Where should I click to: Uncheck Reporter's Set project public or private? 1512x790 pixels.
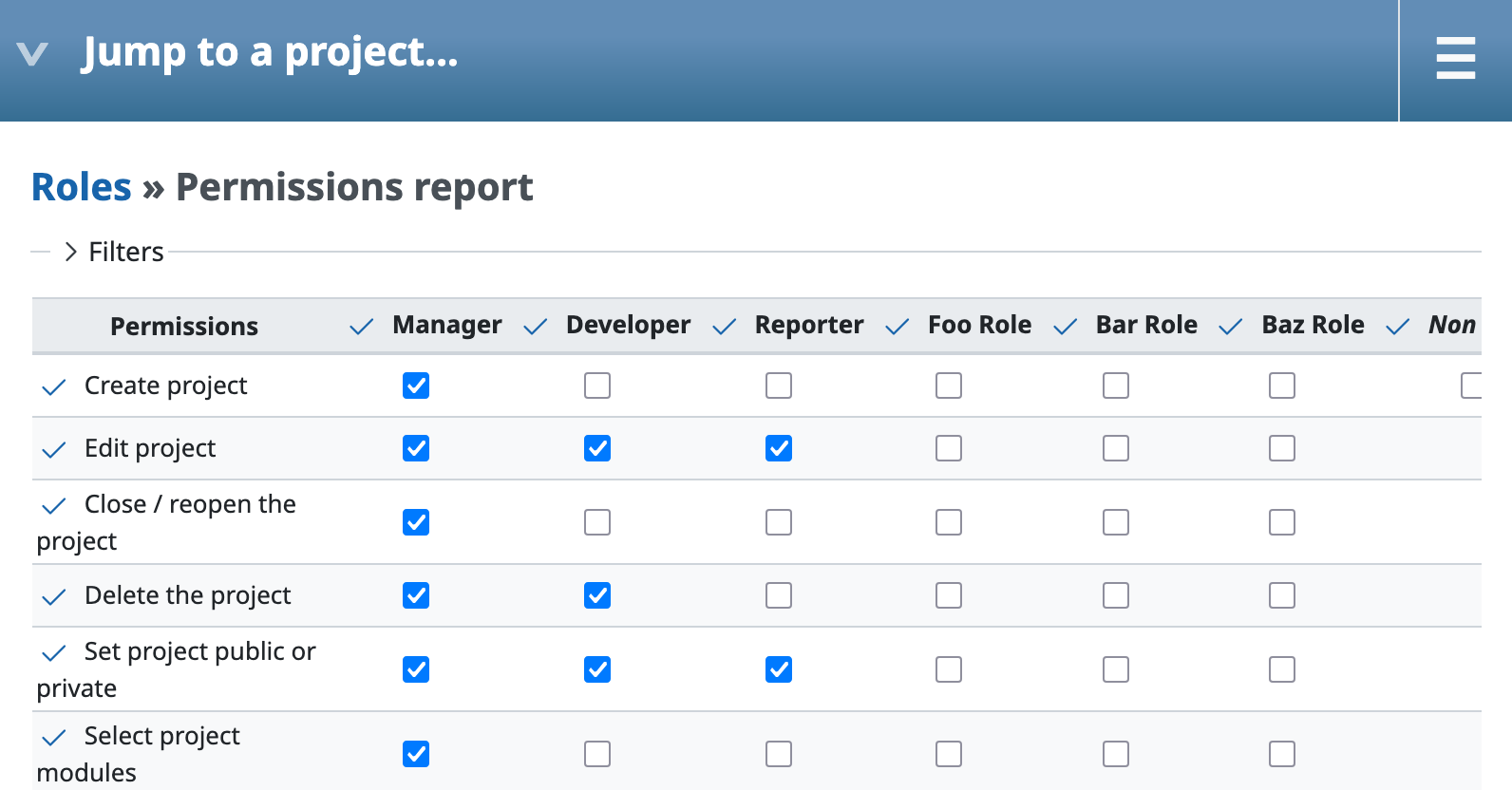779,669
